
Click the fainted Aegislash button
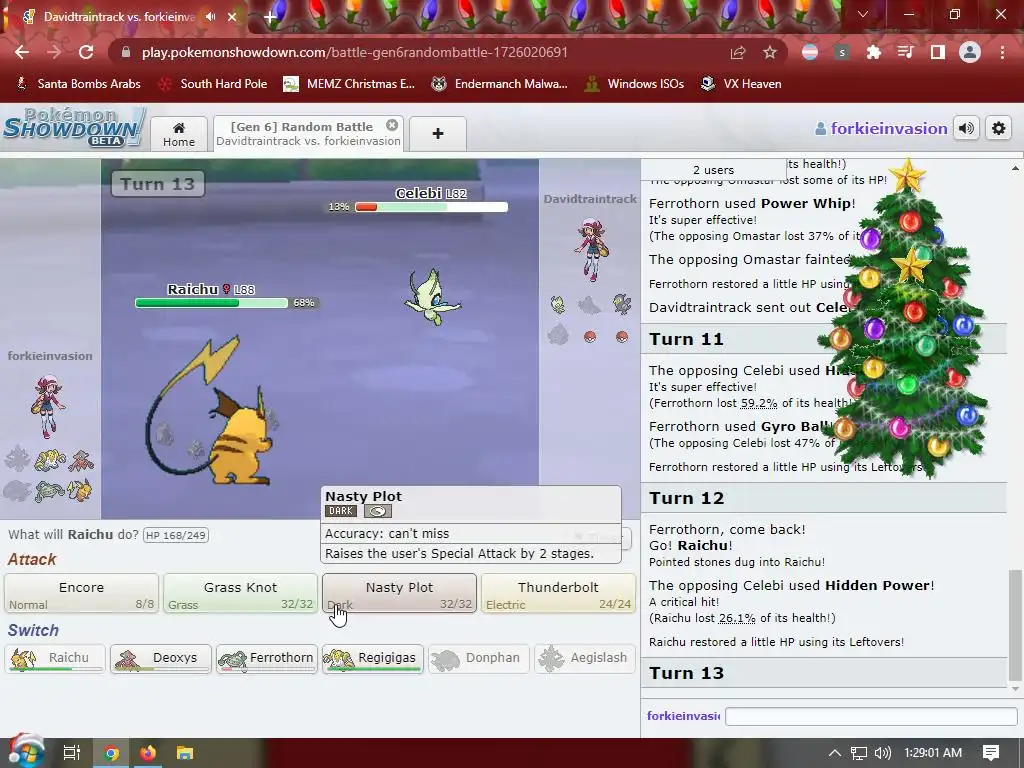pyautogui.click(x=584, y=658)
